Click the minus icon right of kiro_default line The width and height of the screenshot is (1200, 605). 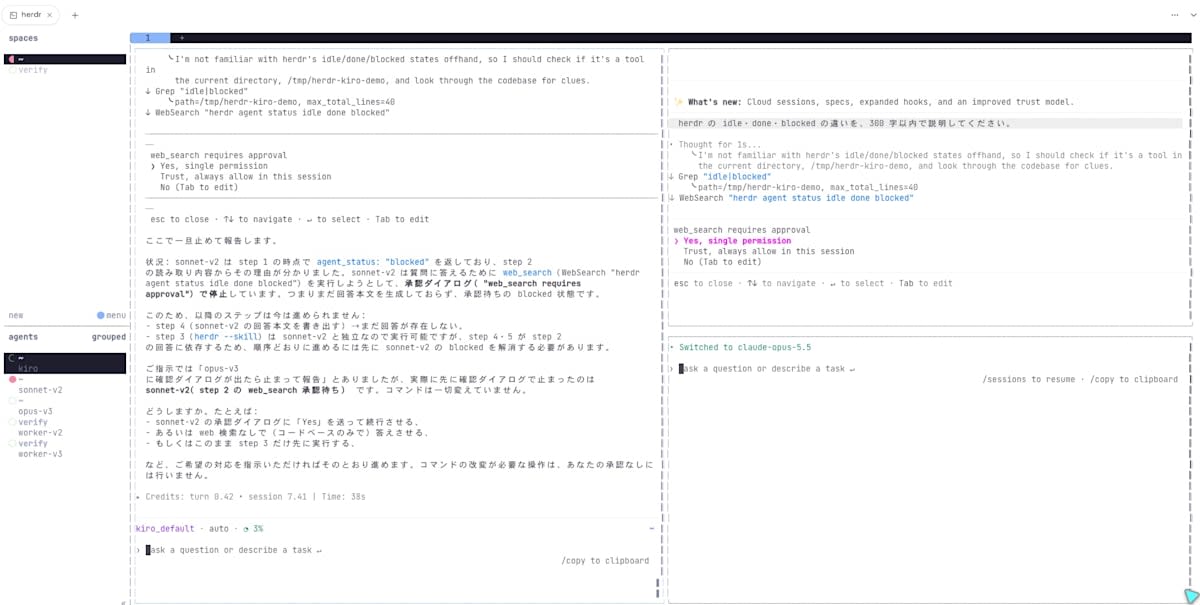[x=651, y=528]
